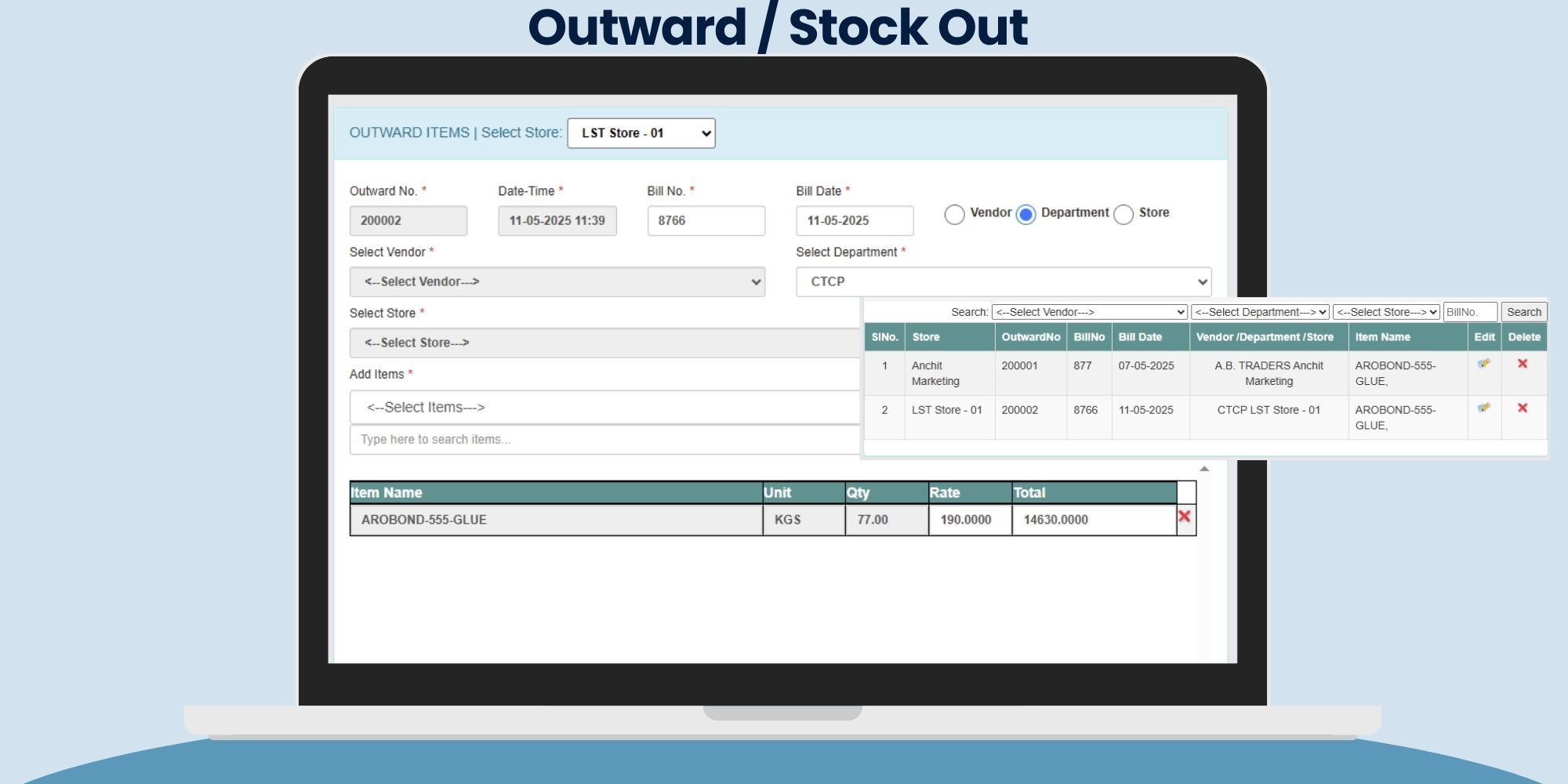Click the BillNo. search field
The width and height of the screenshot is (1568, 784).
coord(1470,312)
